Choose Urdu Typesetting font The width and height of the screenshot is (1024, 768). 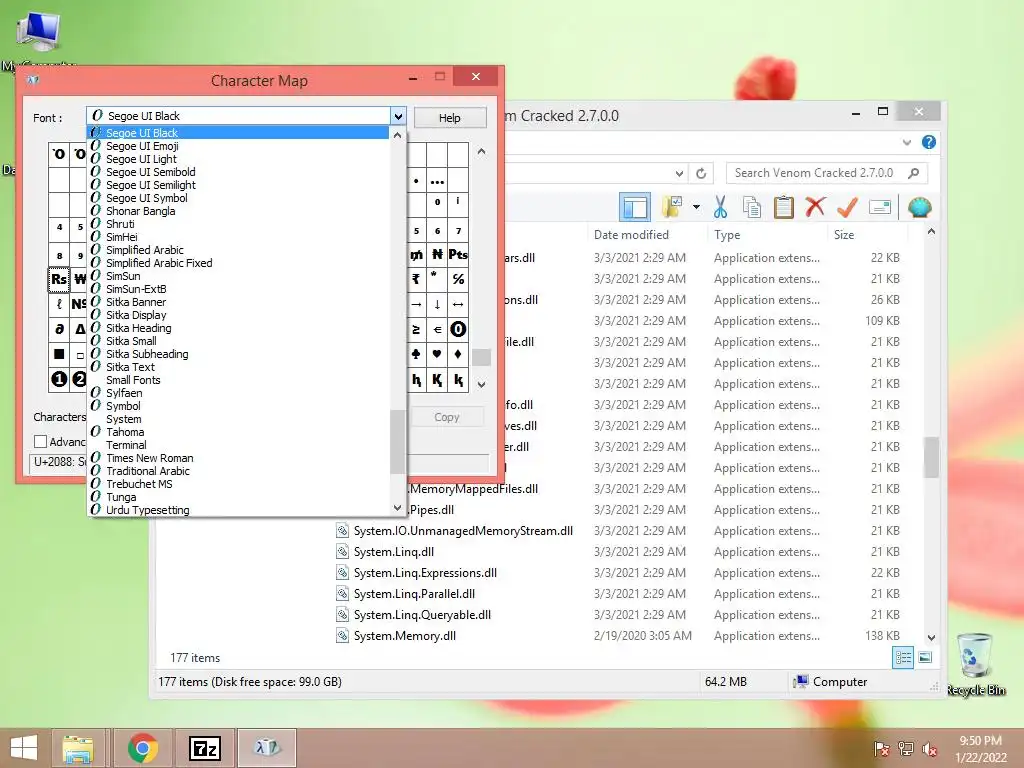tap(148, 510)
